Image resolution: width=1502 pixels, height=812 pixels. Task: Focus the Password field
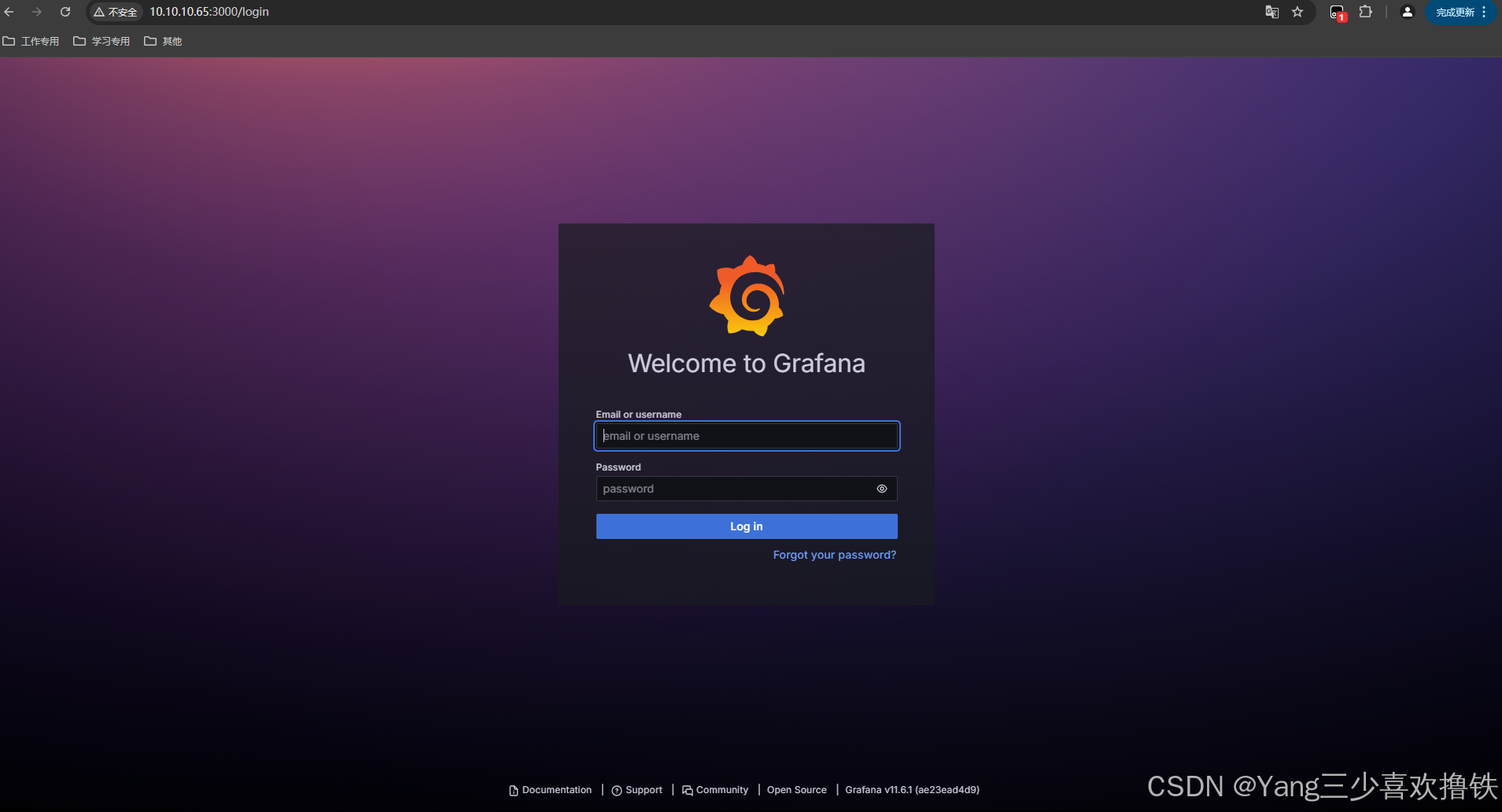747,489
